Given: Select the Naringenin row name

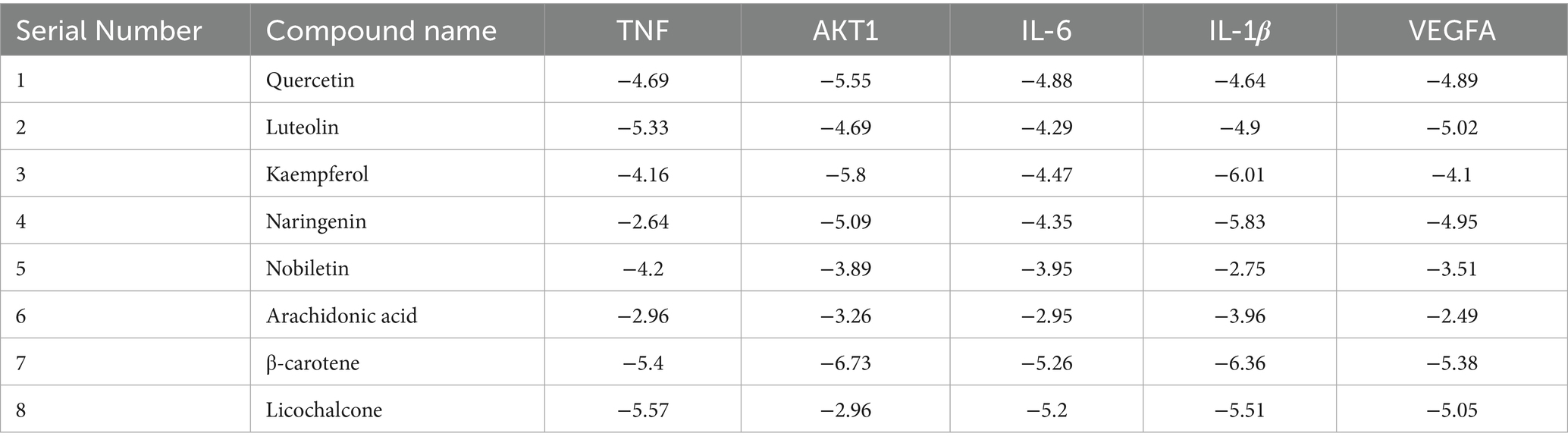Looking at the screenshot, I should coord(316,221).
